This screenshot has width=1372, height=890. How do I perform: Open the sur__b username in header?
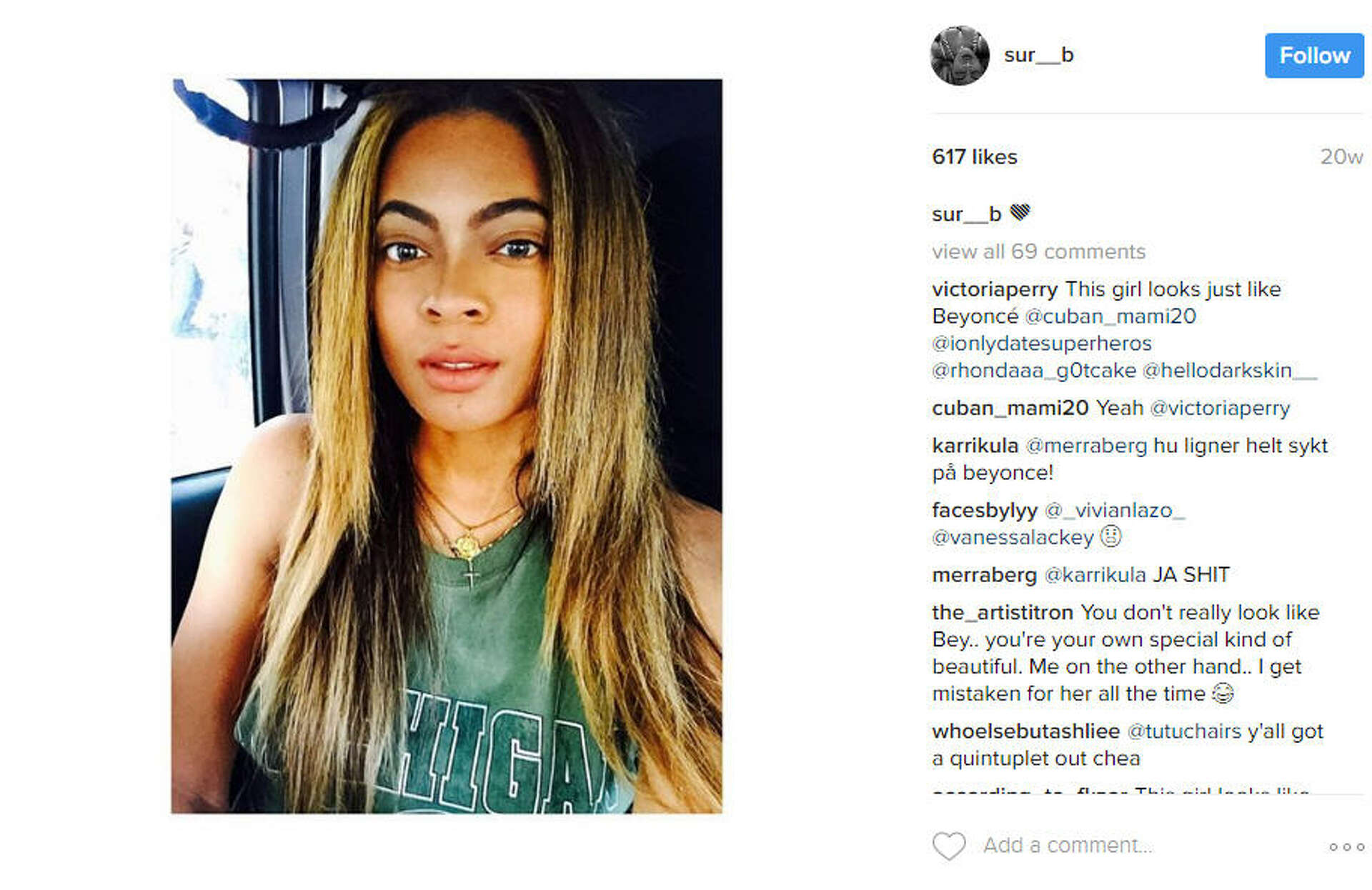(1038, 55)
